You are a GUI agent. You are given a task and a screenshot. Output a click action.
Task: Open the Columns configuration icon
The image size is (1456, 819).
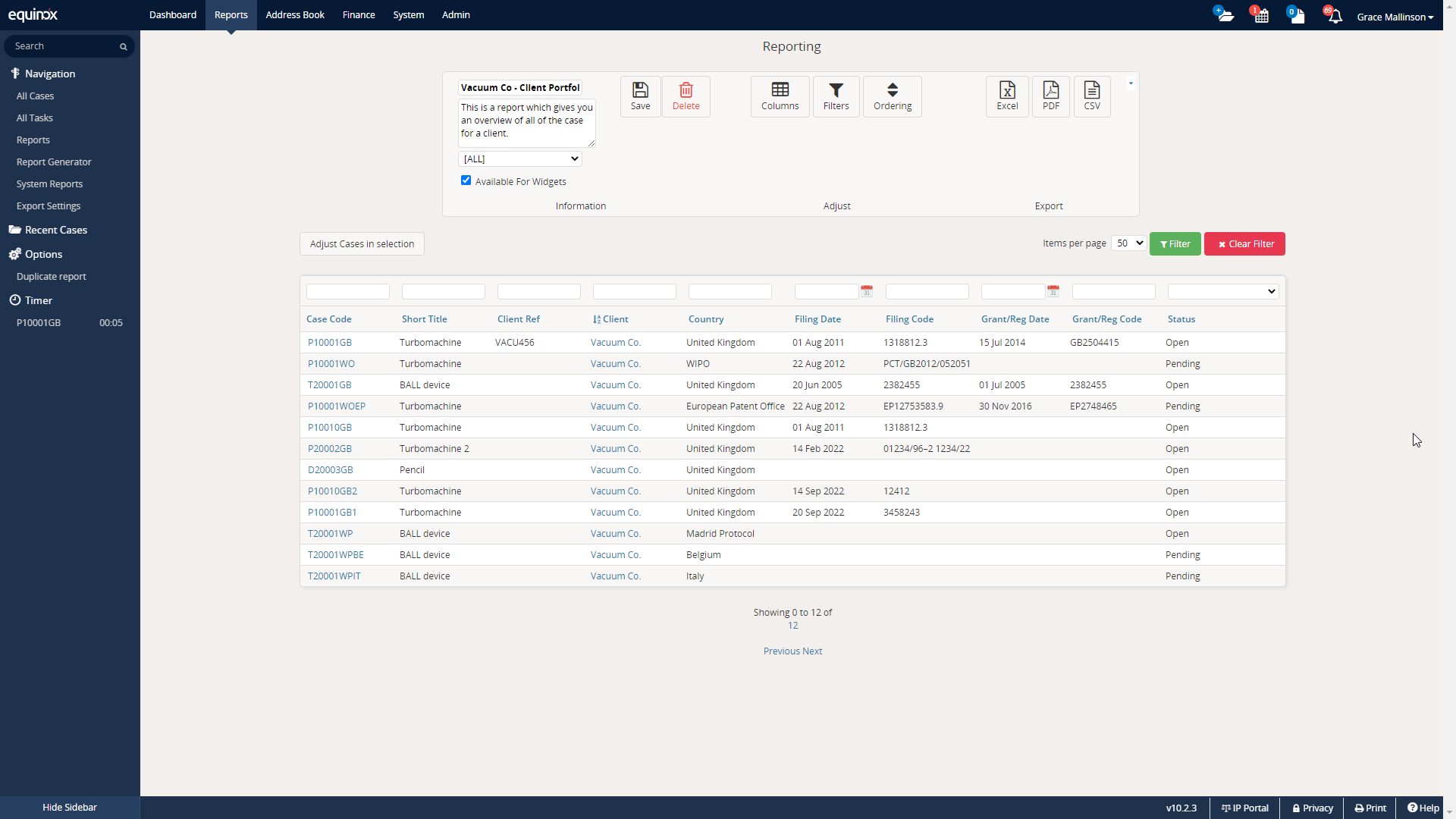tap(780, 96)
